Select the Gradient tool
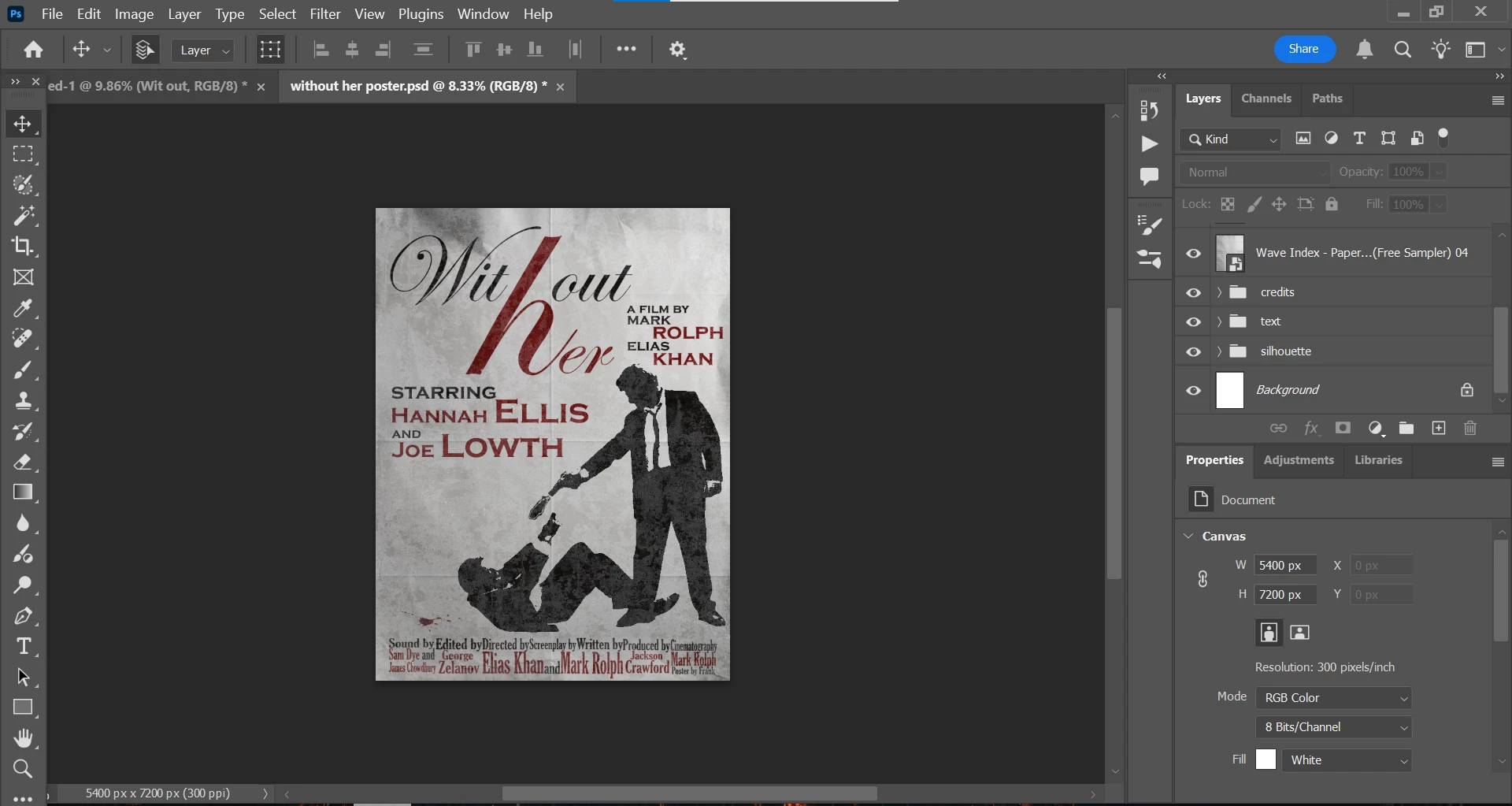Screen dimensions: 1512x806 pyautogui.click(x=23, y=492)
